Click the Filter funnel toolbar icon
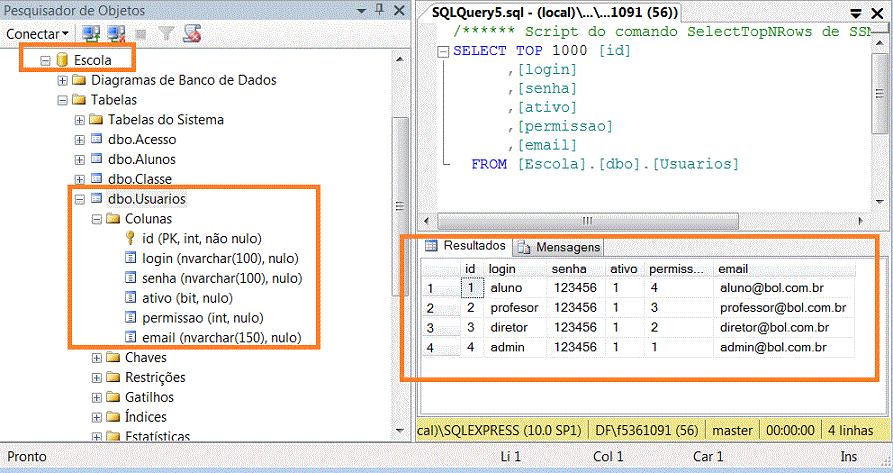 click(166, 34)
